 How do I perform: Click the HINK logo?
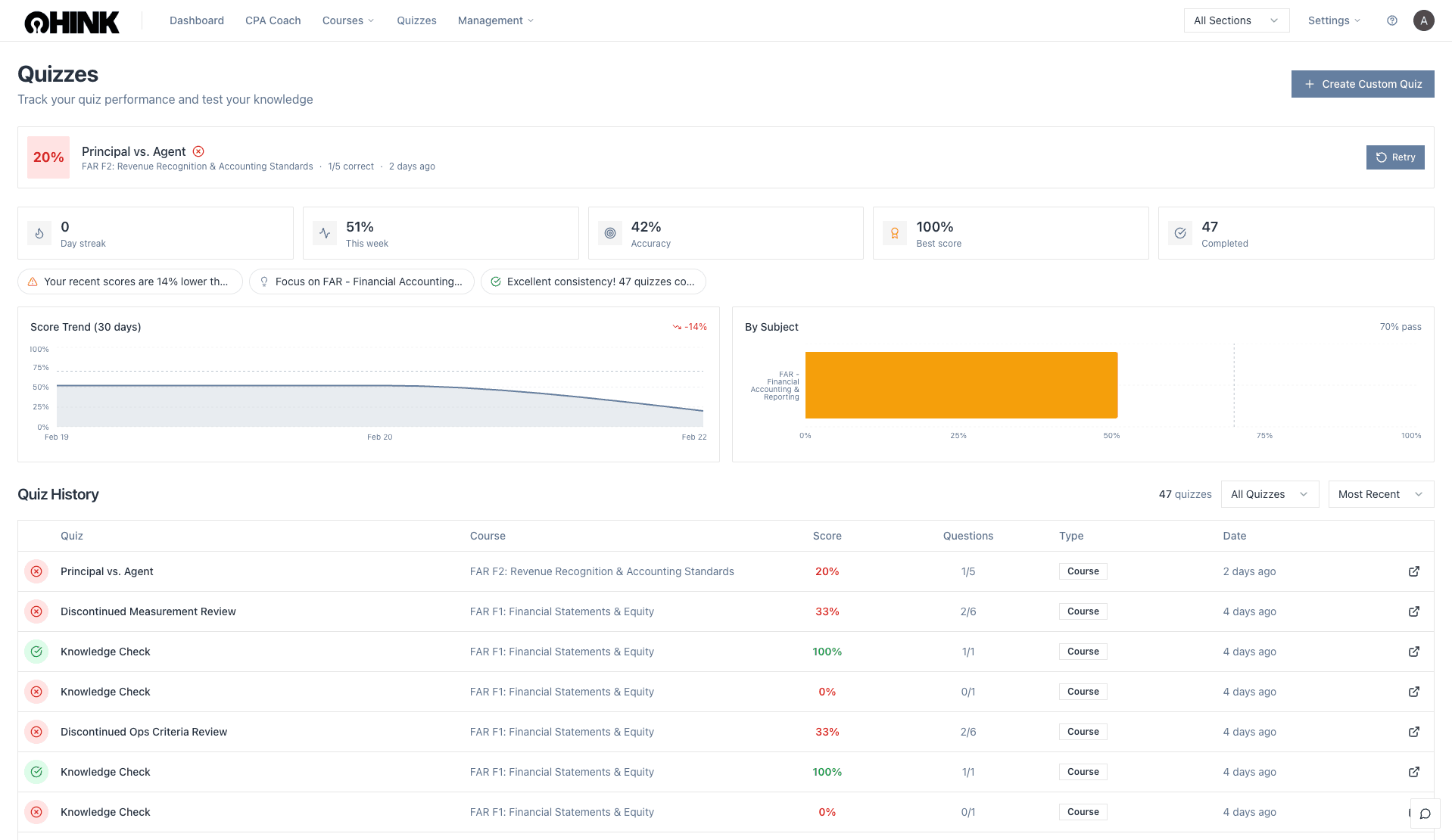(x=70, y=20)
